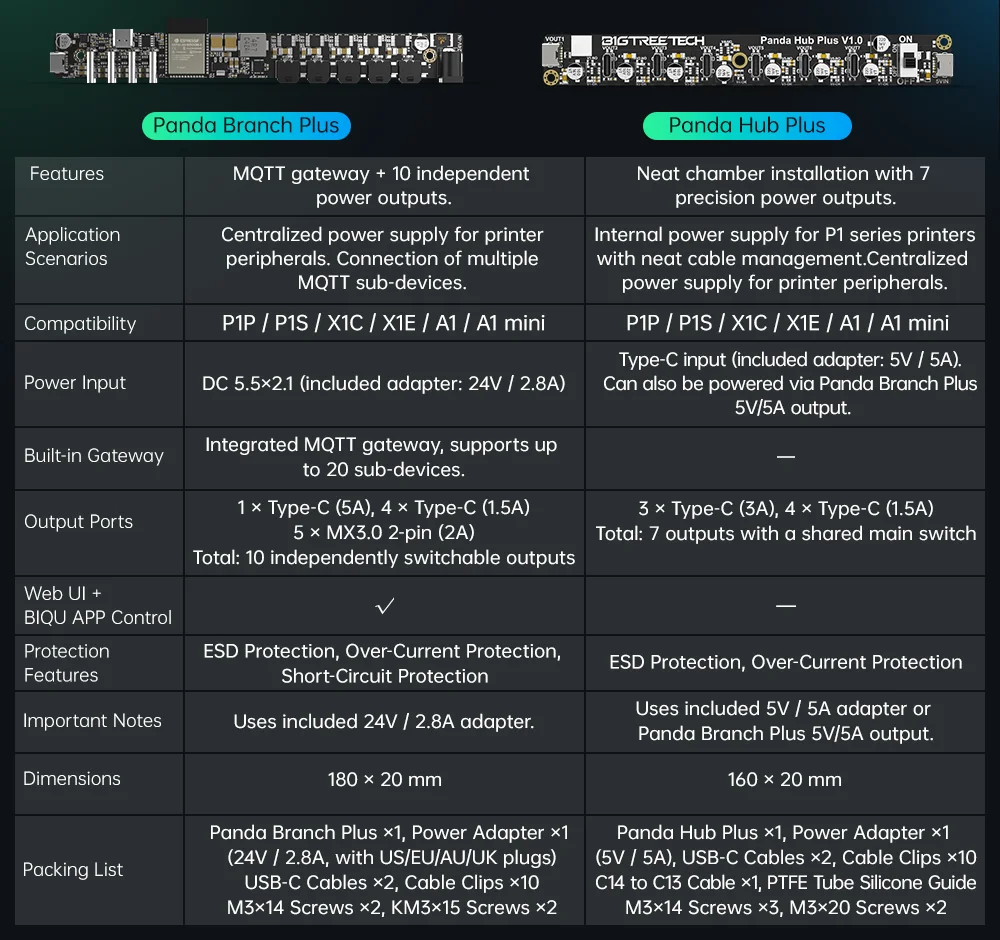
Task: Click the Packing List row header
Action: click(73, 870)
